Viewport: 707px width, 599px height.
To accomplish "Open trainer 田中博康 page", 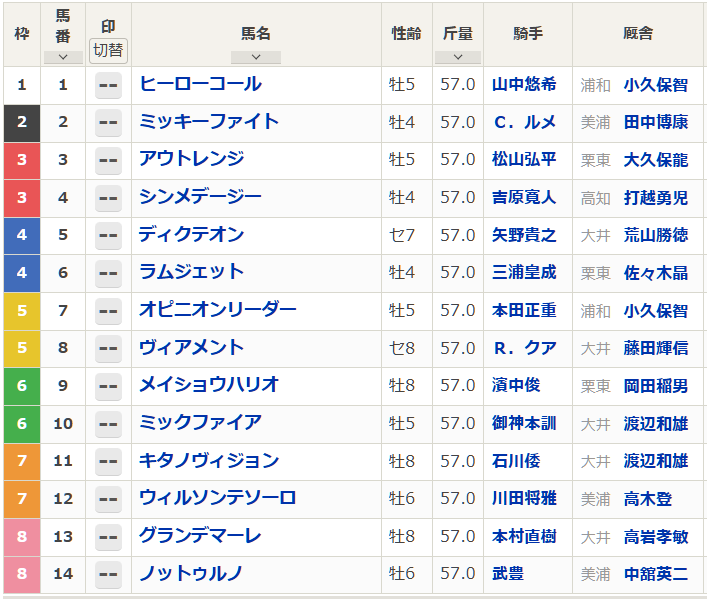I will click(x=656, y=122).
